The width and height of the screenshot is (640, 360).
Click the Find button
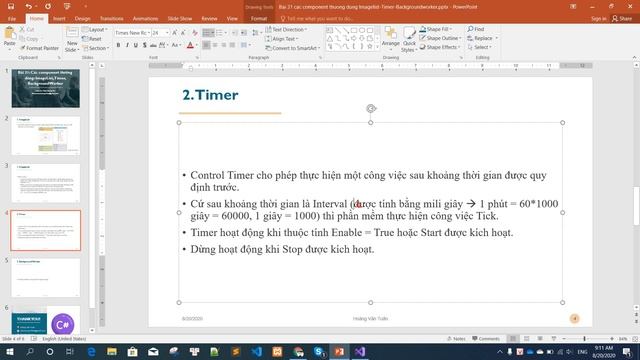[x=476, y=29]
